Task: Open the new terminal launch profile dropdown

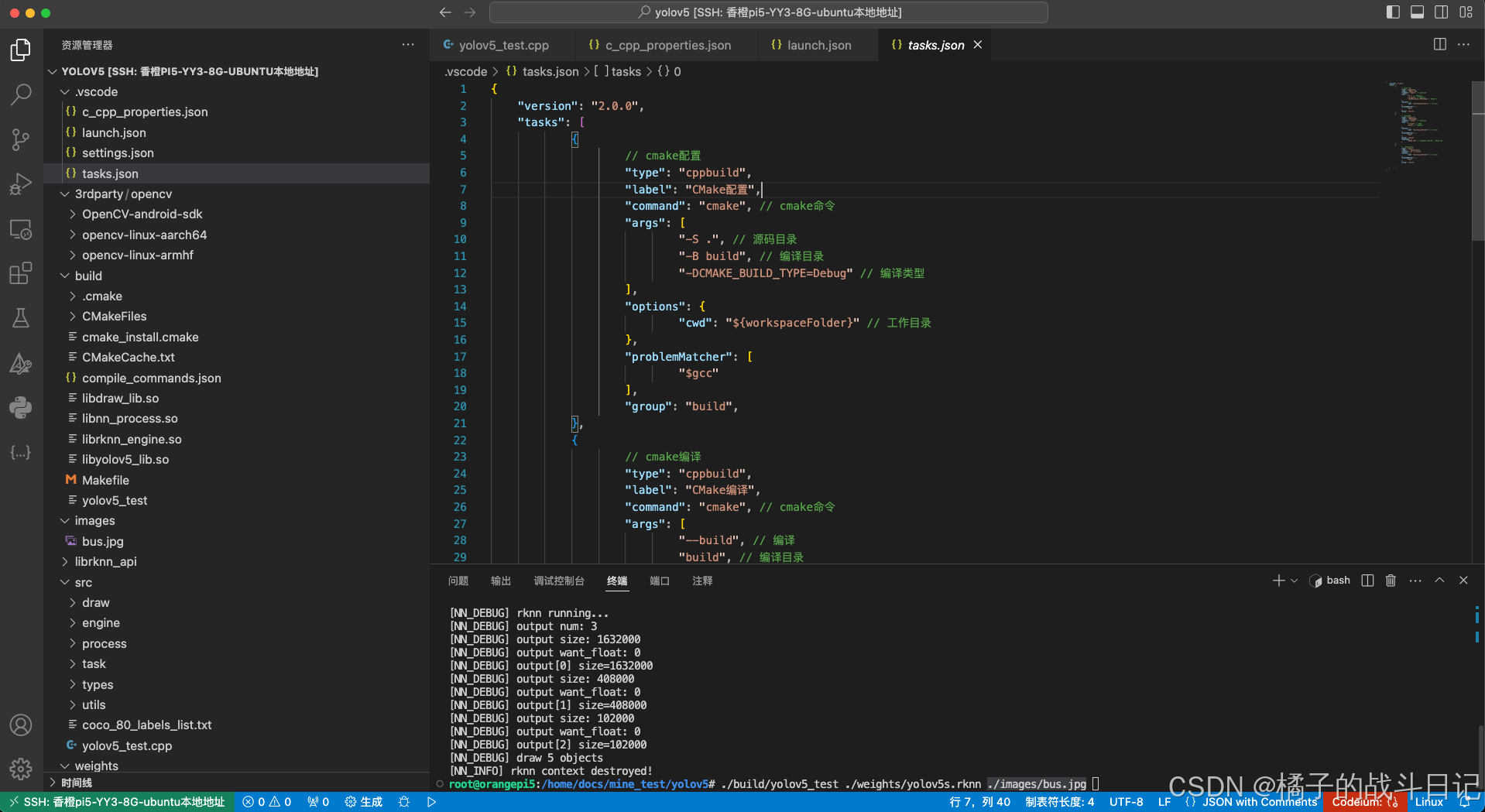Action: coord(1295,581)
